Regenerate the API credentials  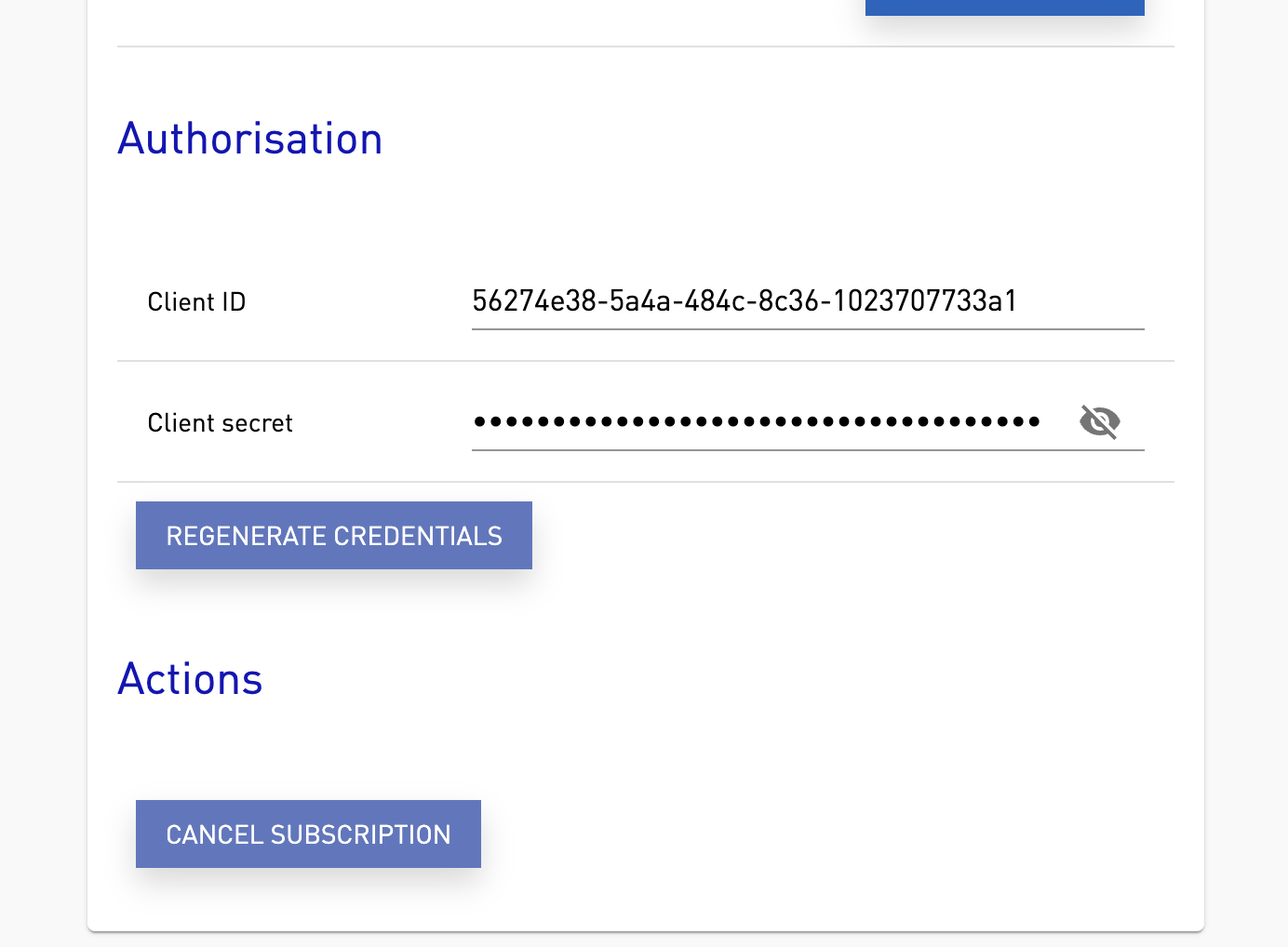tap(333, 535)
